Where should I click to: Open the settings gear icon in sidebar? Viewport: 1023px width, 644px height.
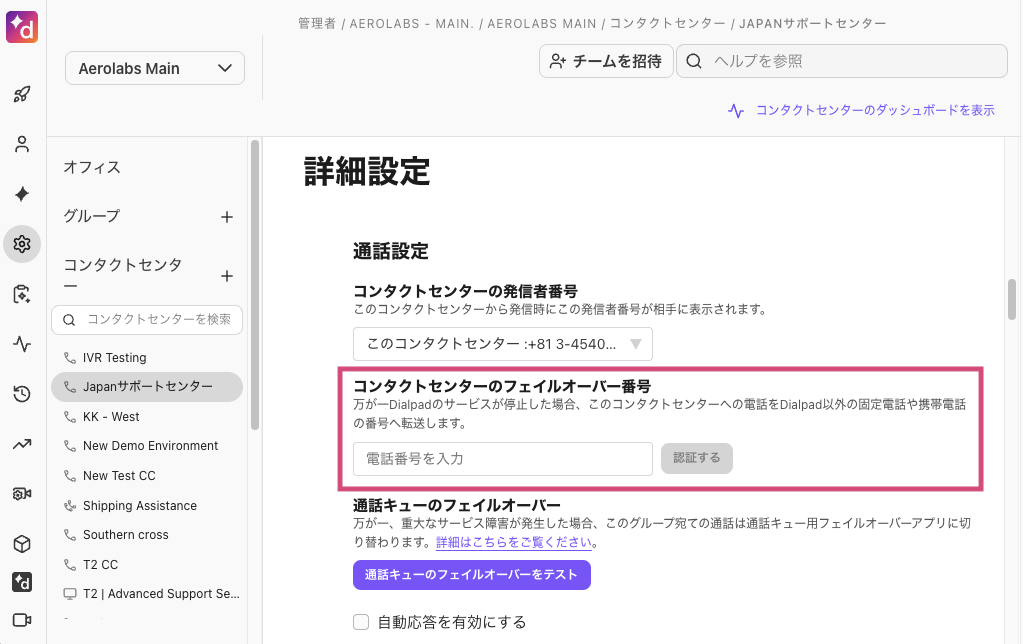coord(22,244)
